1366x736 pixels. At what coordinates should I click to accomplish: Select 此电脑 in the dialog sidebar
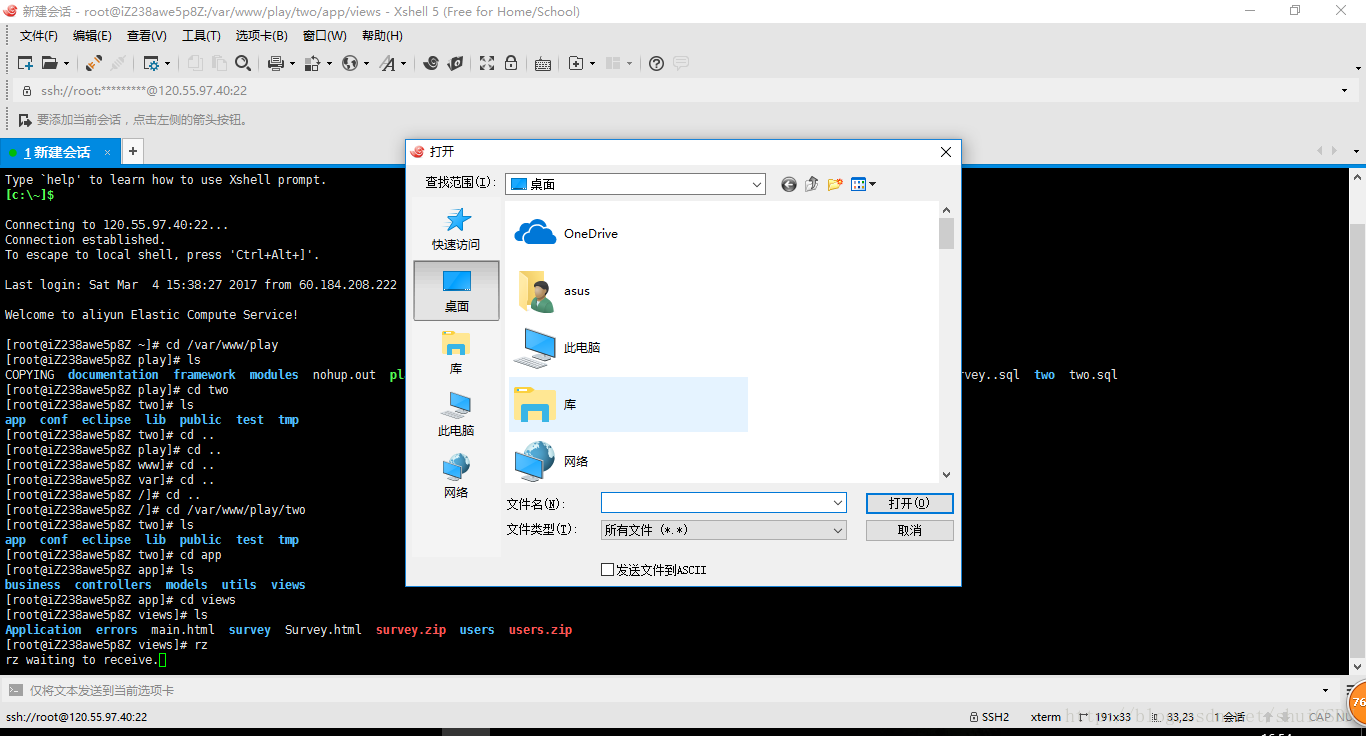pos(456,415)
